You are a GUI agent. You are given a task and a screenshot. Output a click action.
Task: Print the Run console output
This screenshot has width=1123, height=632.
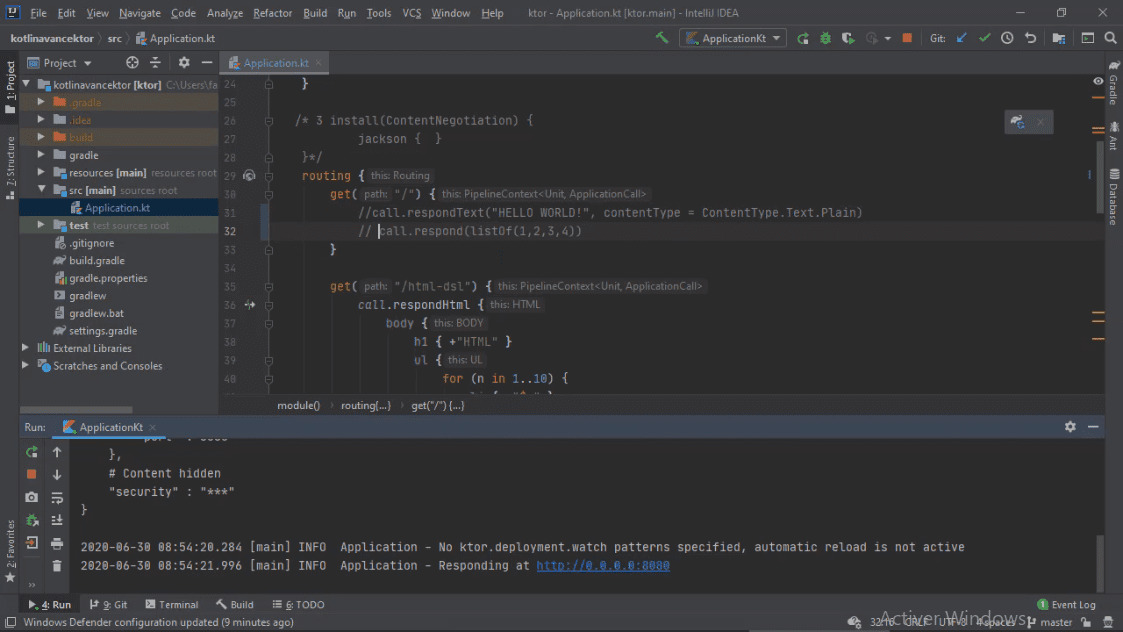point(57,543)
